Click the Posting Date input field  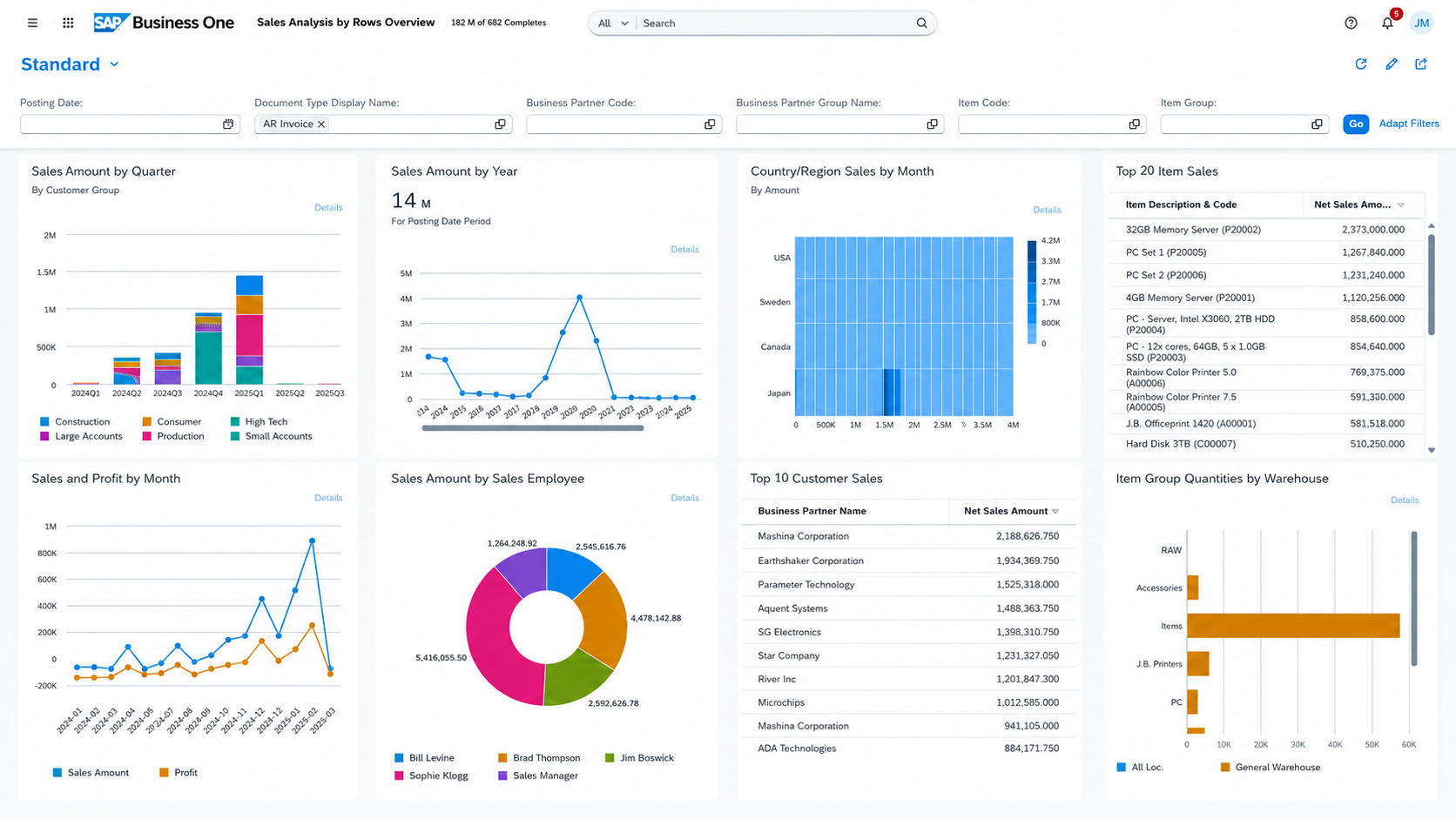(x=130, y=124)
